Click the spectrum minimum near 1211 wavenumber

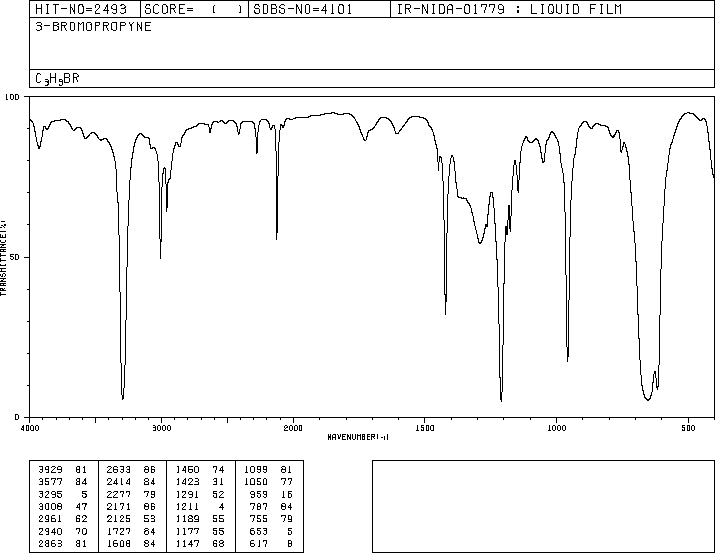[x=502, y=401]
